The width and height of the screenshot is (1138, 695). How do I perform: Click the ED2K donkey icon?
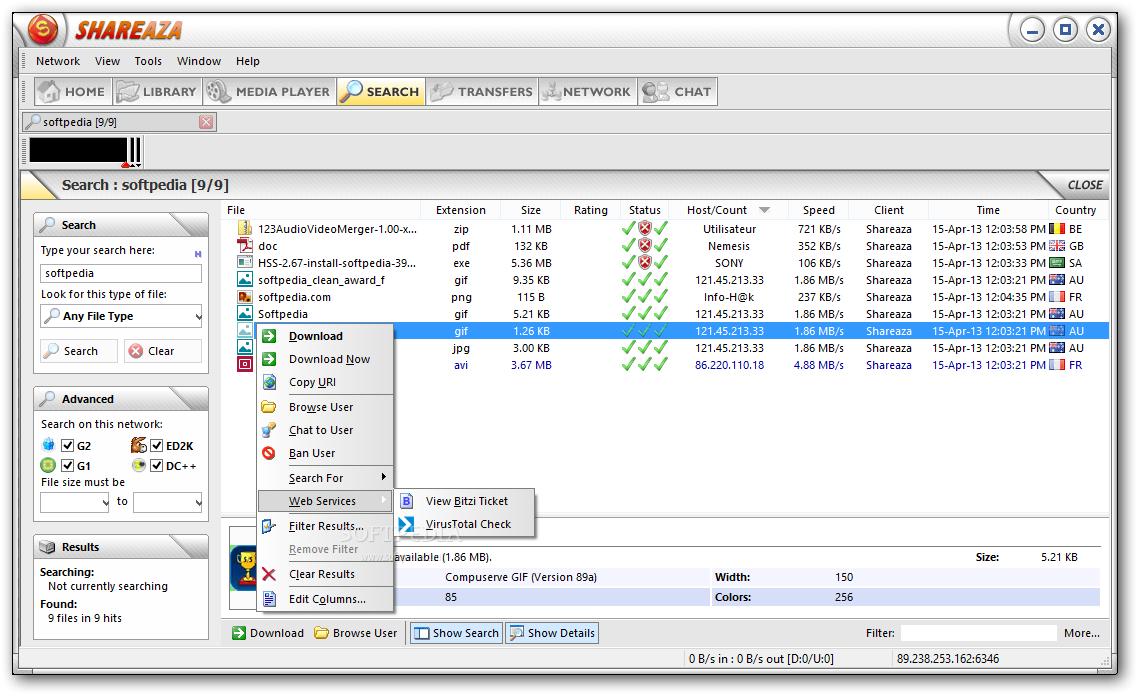[x=139, y=445]
